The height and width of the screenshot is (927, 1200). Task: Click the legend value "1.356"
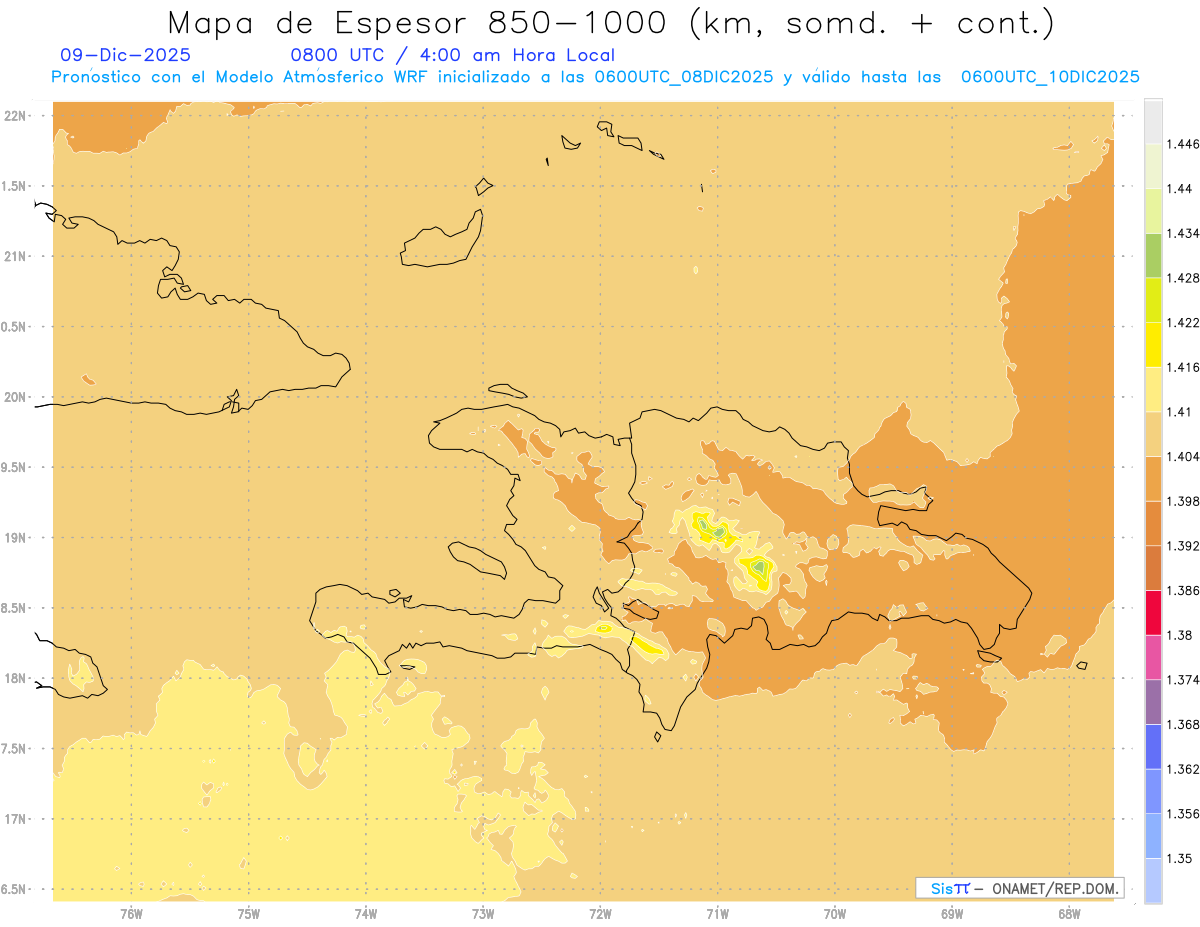tap(1183, 814)
